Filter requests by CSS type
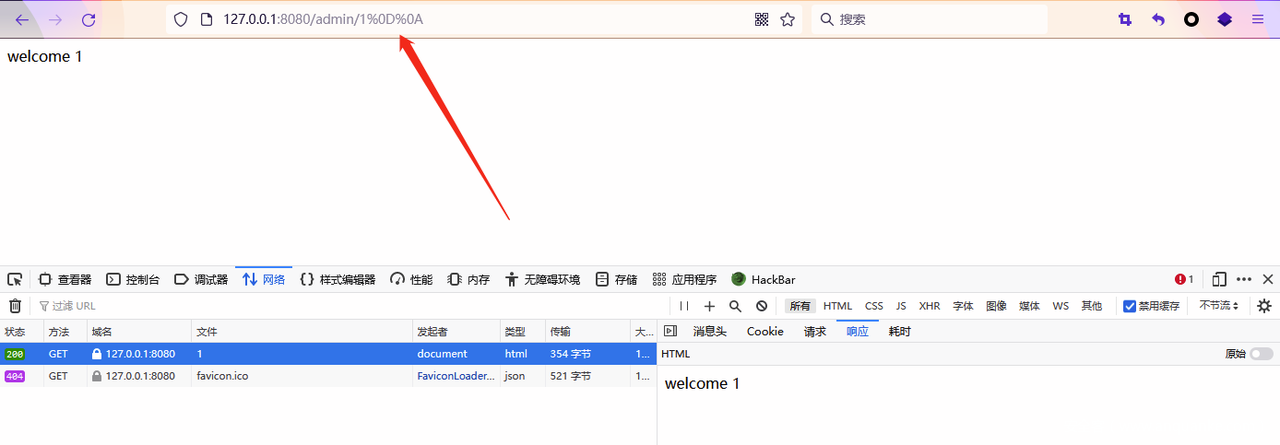1280x445 pixels. 874,306
